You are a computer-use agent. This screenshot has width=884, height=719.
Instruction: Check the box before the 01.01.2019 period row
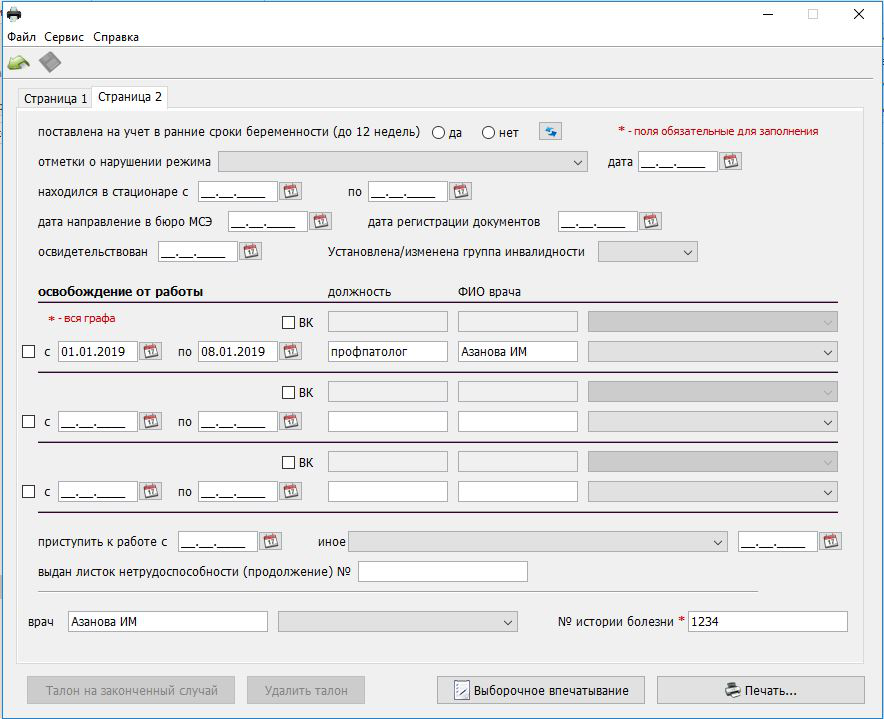point(29,351)
